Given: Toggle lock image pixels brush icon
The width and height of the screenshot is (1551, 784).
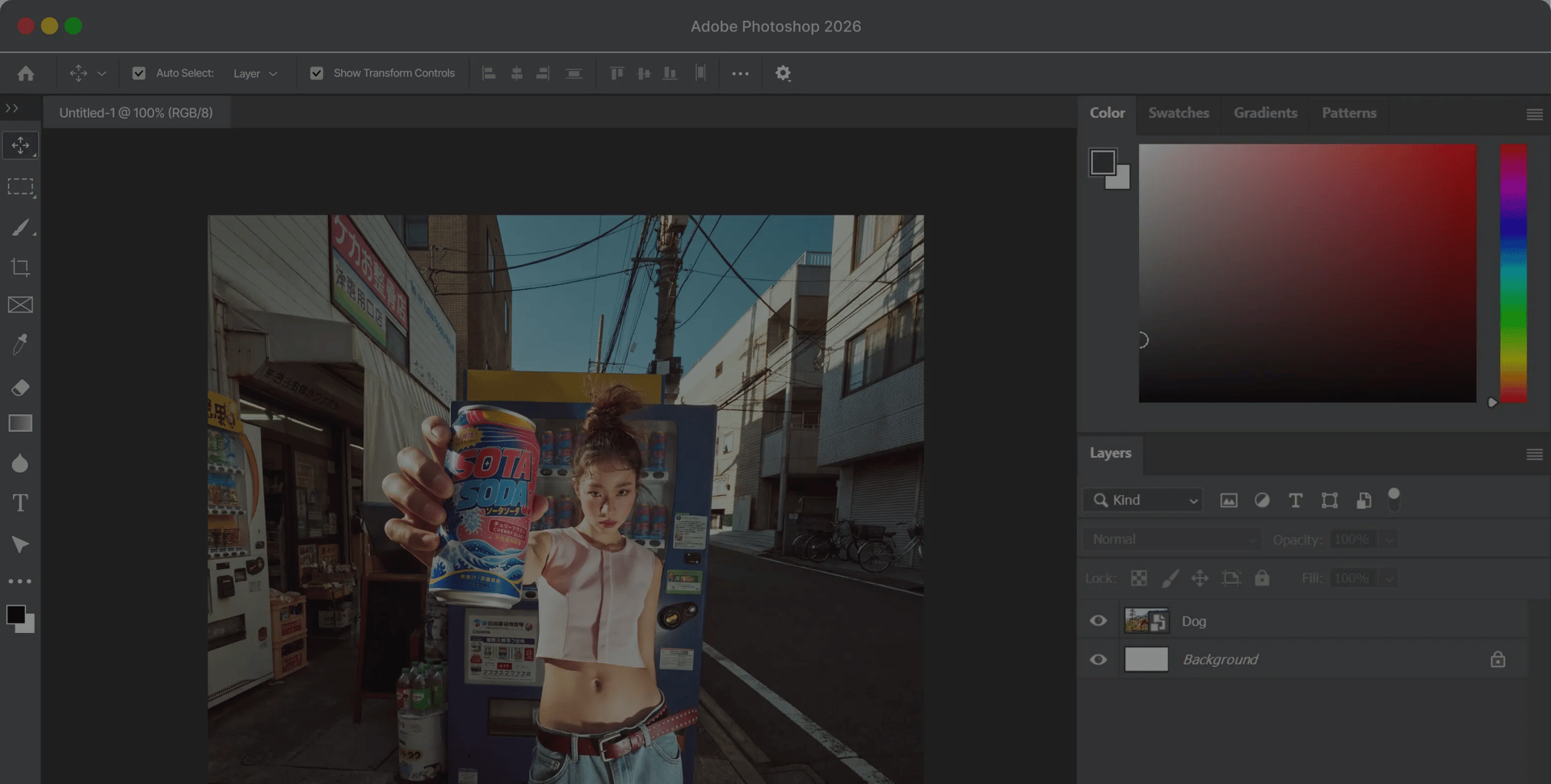Looking at the screenshot, I should [x=1170, y=578].
